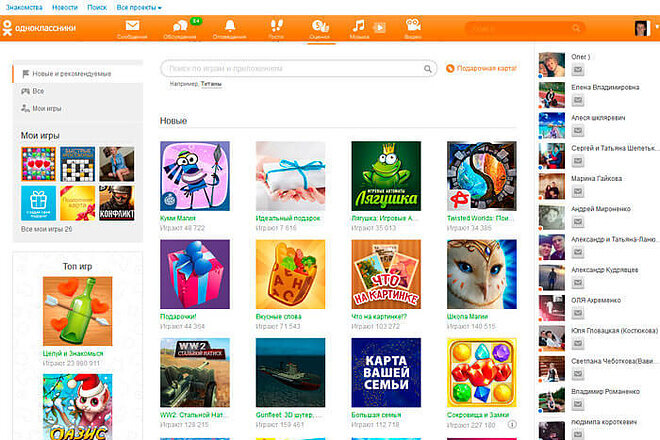
Task: Click the envelope icon under Александр Кудрявцев
Action: pyautogui.click(x=578, y=283)
